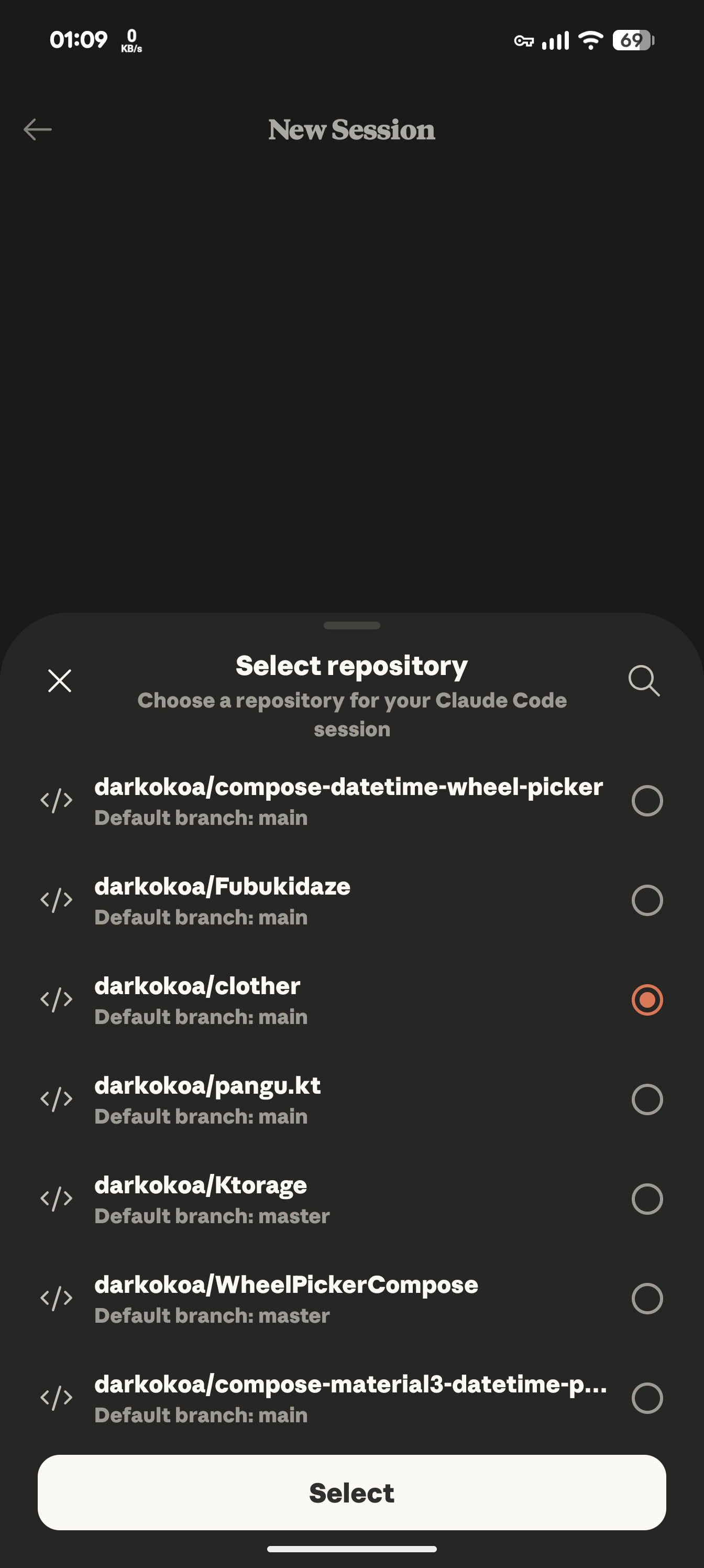Close the Select repository sheet
This screenshot has width=704, height=1568.
pyautogui.click(x=60, y=681)
